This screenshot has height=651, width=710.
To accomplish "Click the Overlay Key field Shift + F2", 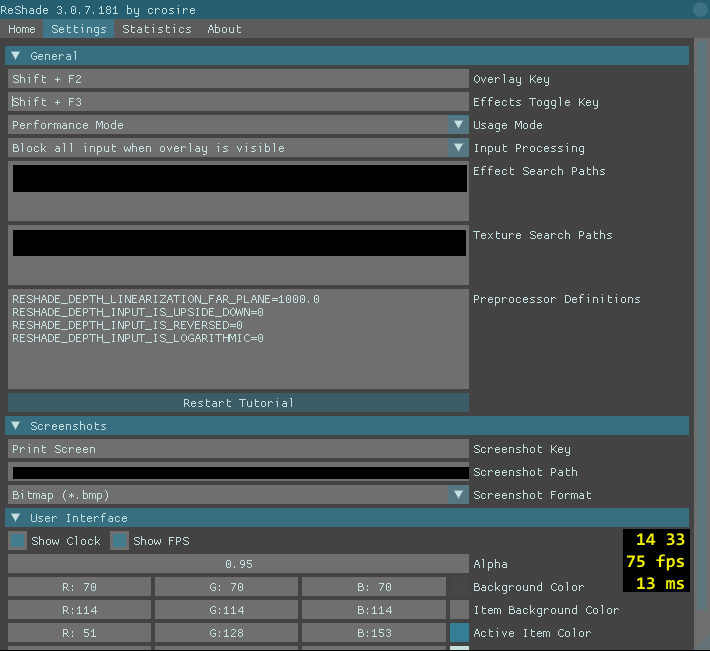I will (238, 79).
